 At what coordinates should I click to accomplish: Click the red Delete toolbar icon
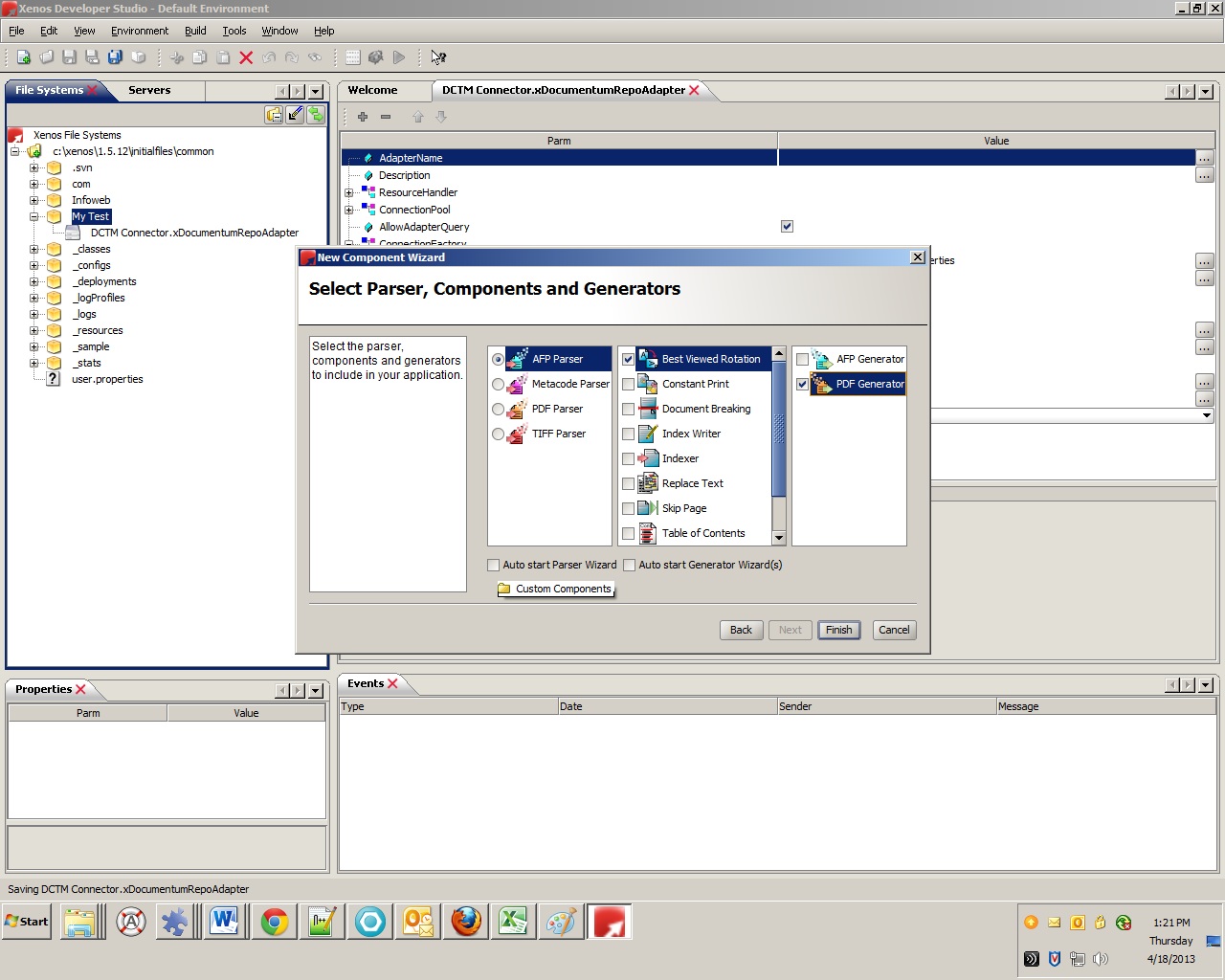246,56
